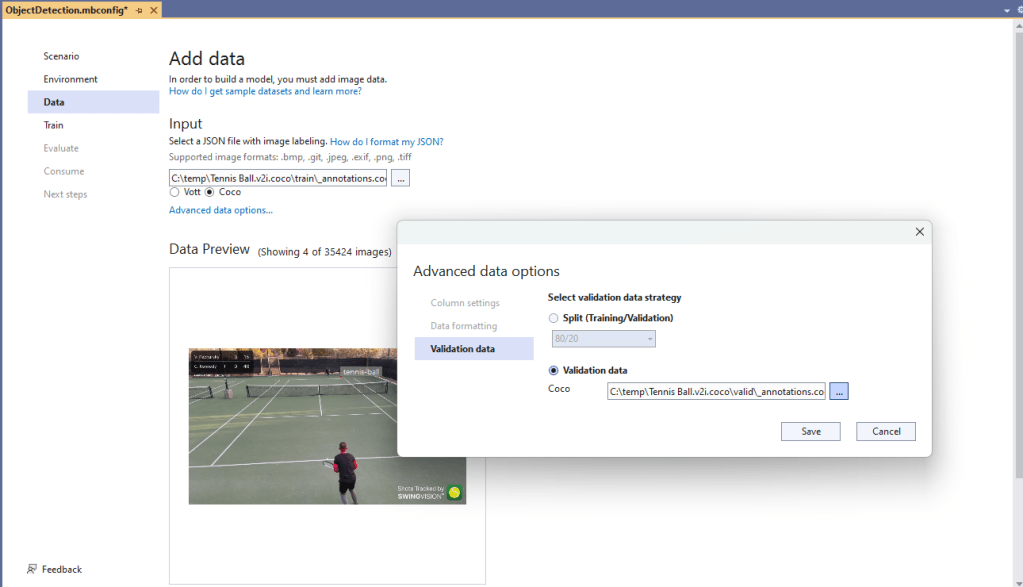
Task: Click the Feedback icon at bottom left
Action: (x=32, y=569)
